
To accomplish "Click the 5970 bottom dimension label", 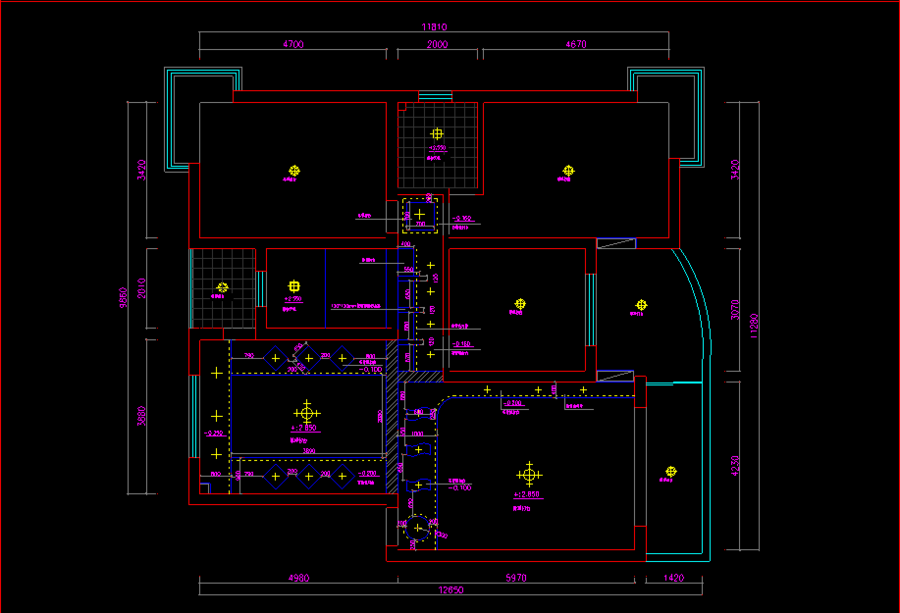I will coord(515,578).
